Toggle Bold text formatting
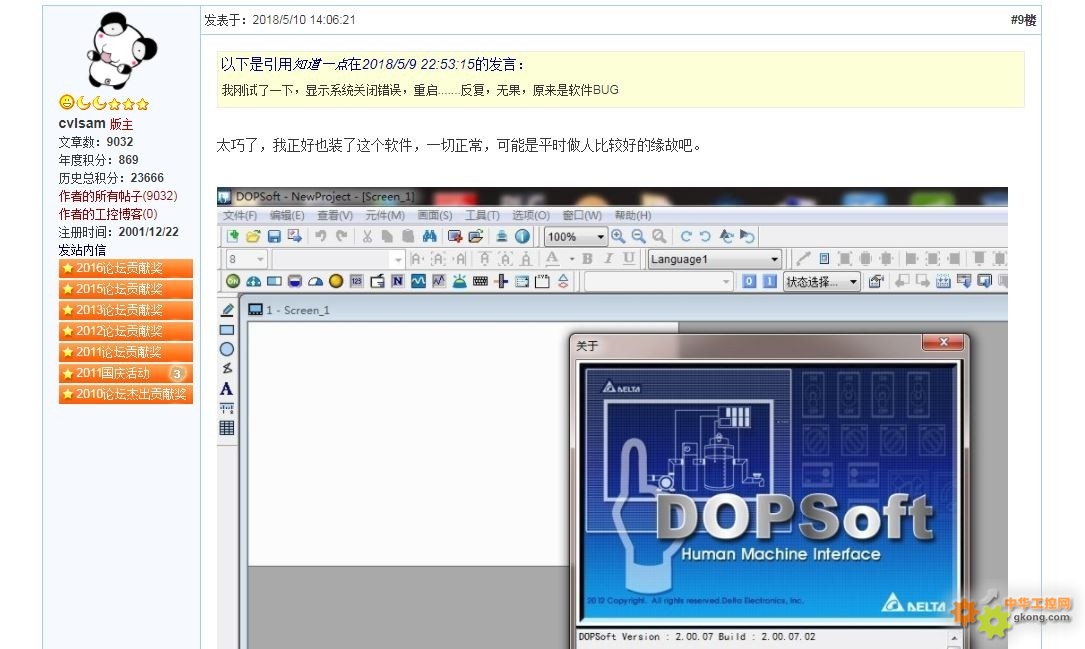 587,259
